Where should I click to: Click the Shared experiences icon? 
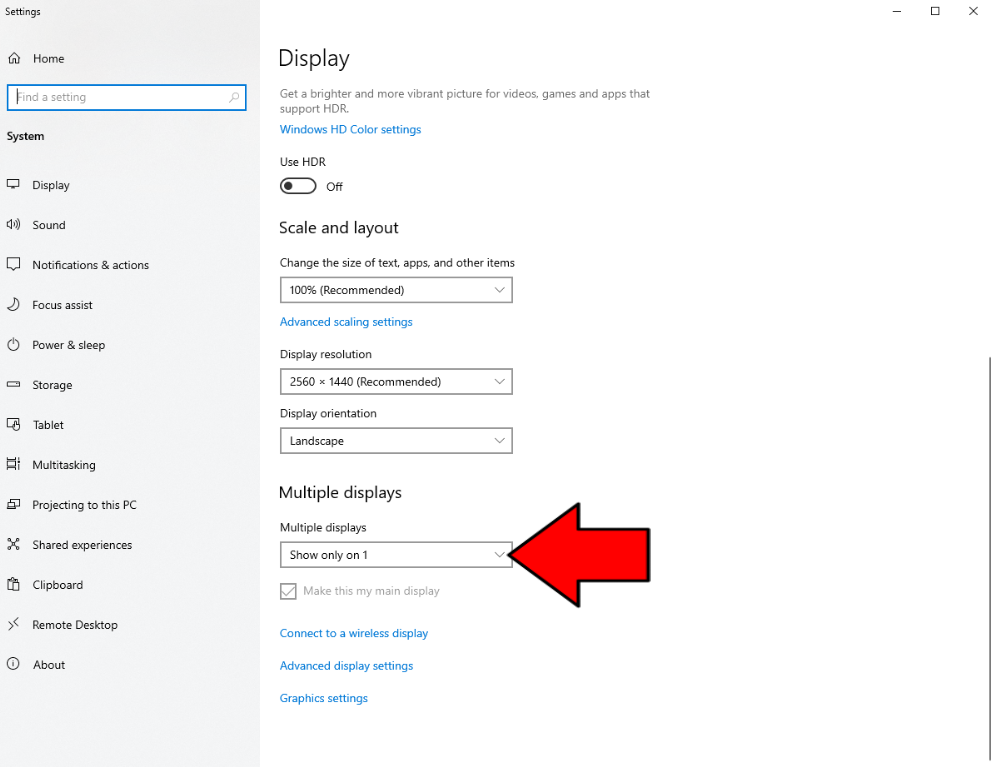coord(13,544)
